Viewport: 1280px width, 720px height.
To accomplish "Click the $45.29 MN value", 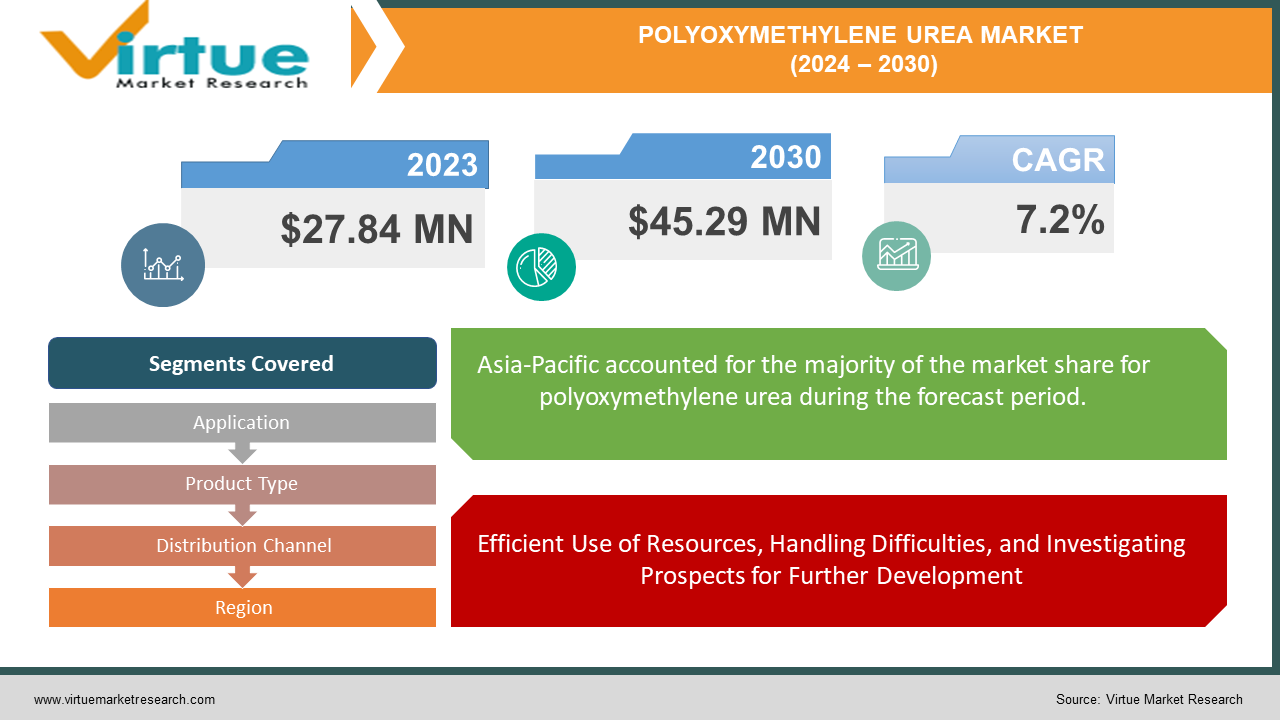I will point(725,220).
